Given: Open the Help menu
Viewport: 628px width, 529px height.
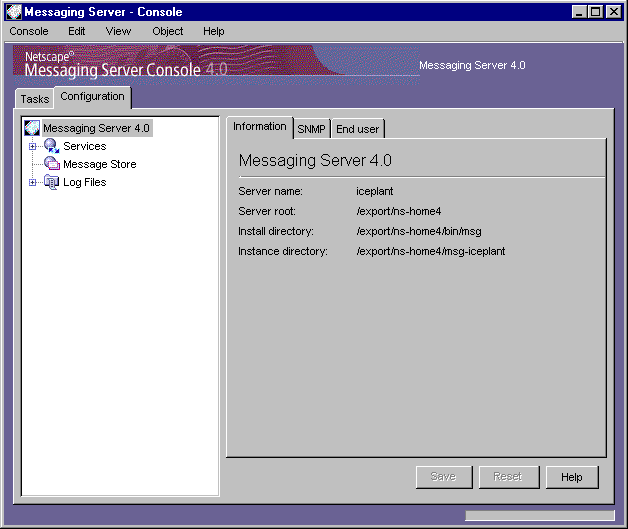Looking at the screenshot, I should [213, 31].
